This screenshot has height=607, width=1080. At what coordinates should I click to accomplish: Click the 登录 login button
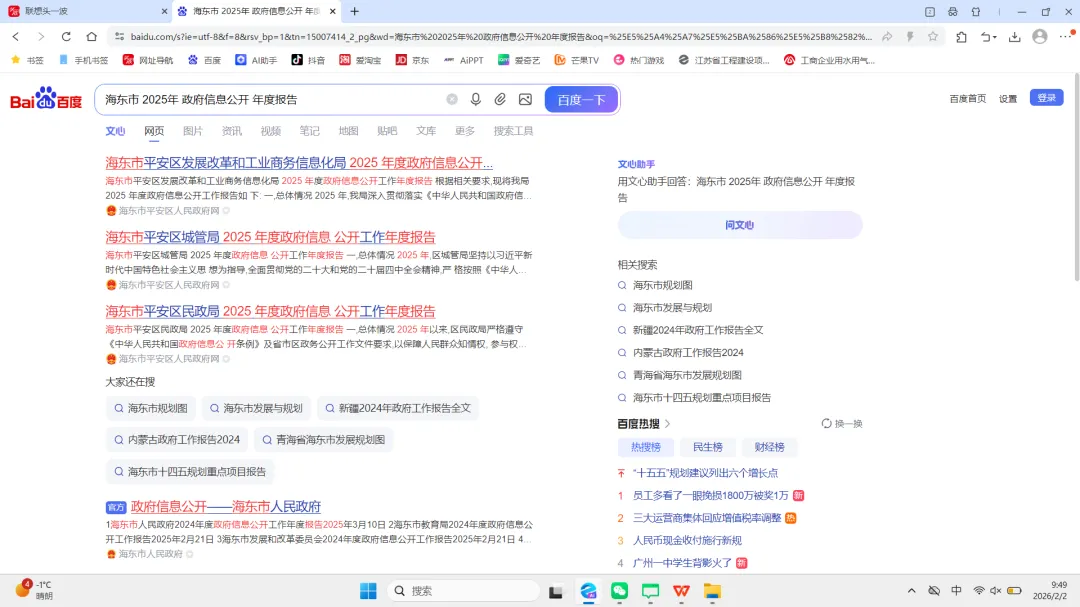[x=1046, y=98]
